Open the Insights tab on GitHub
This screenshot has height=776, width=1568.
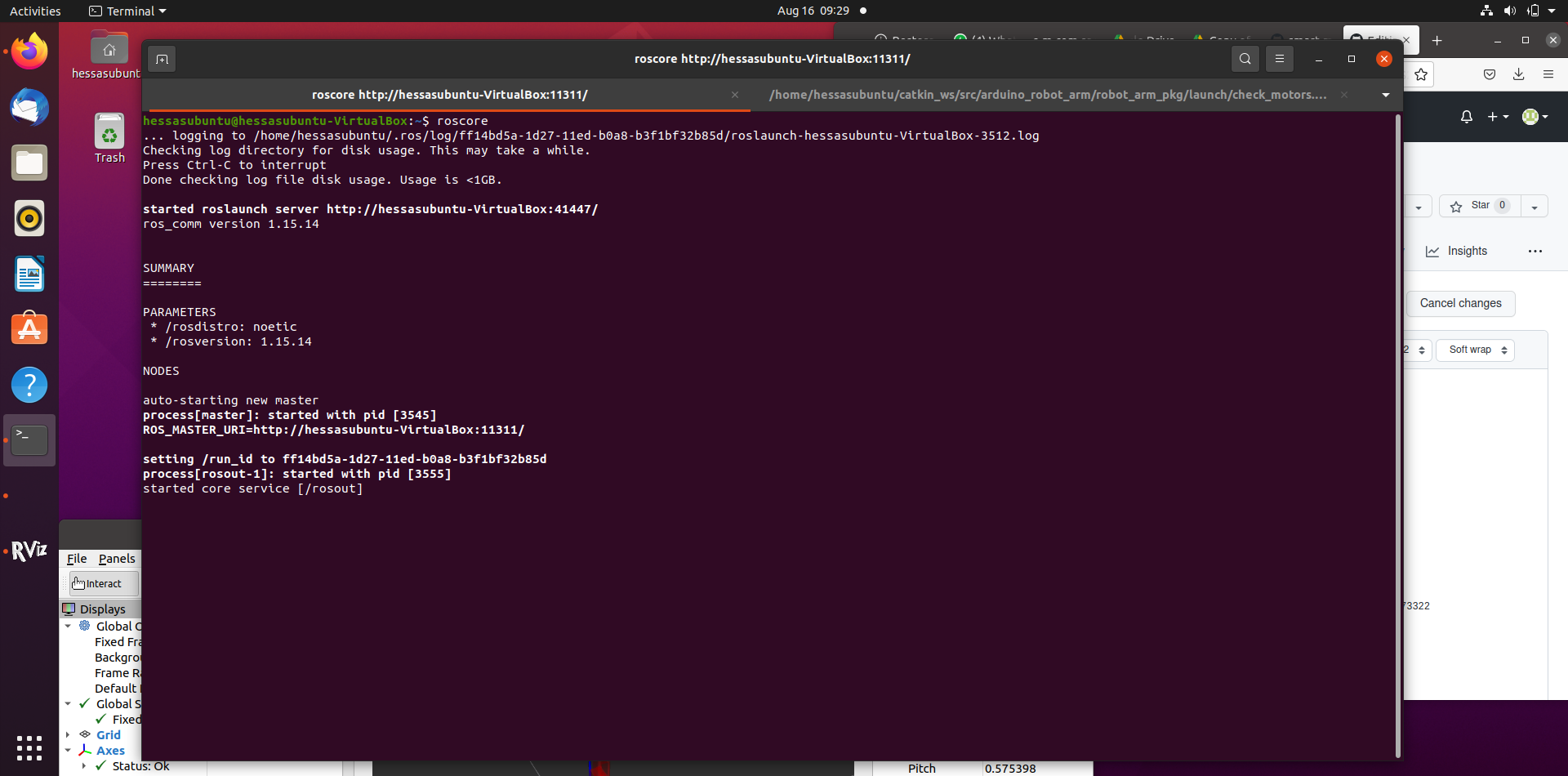1457,251
